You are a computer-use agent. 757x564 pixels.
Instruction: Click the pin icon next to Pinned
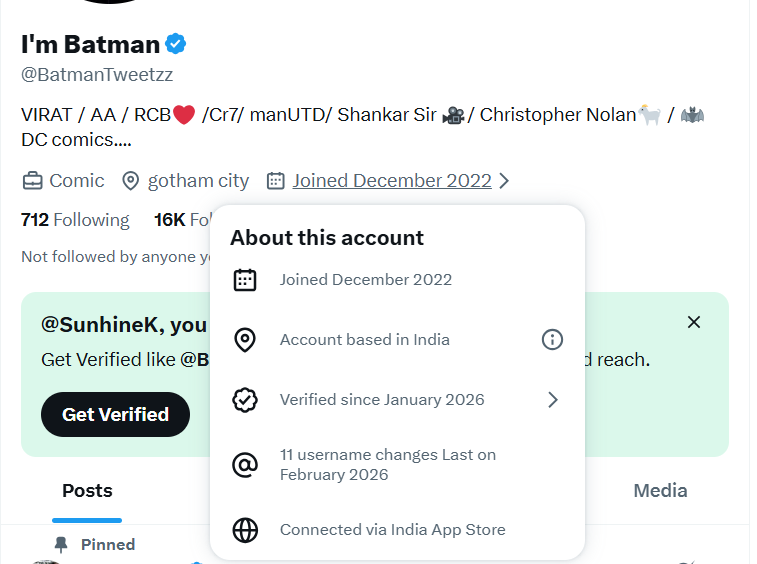[x=61, y=545]
